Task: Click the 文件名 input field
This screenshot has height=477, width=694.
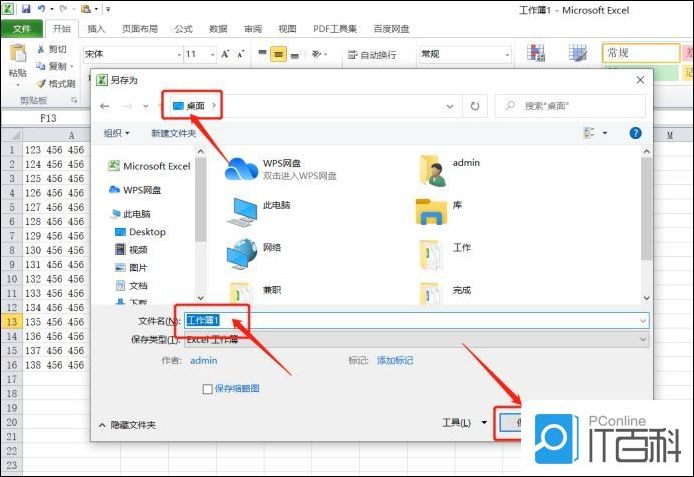Action: pyautogui.click(x=416, y=320)
